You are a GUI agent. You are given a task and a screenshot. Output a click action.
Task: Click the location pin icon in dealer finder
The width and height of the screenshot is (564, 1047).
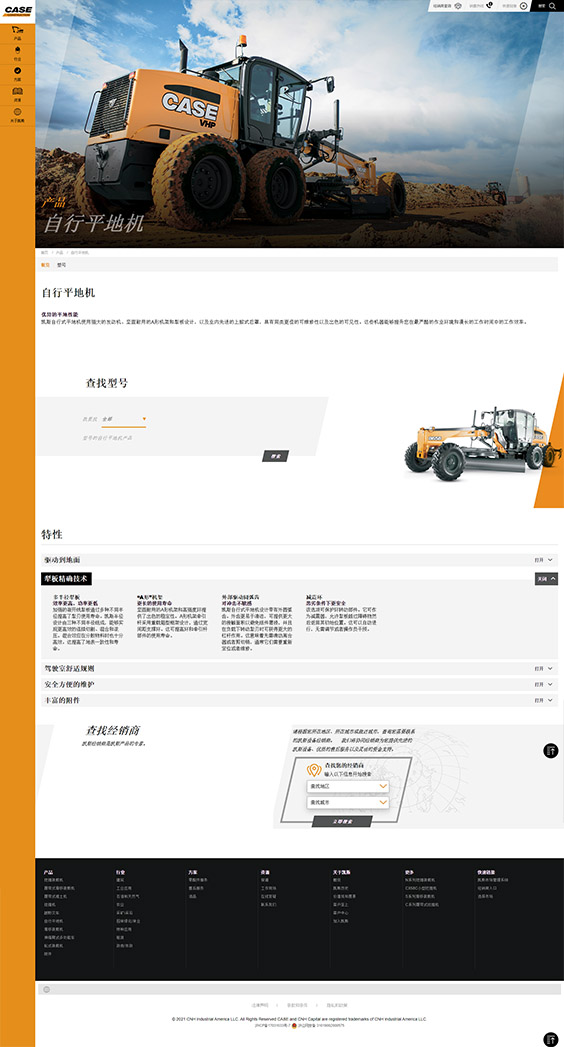pyautogui.click(x=314, y=770)
